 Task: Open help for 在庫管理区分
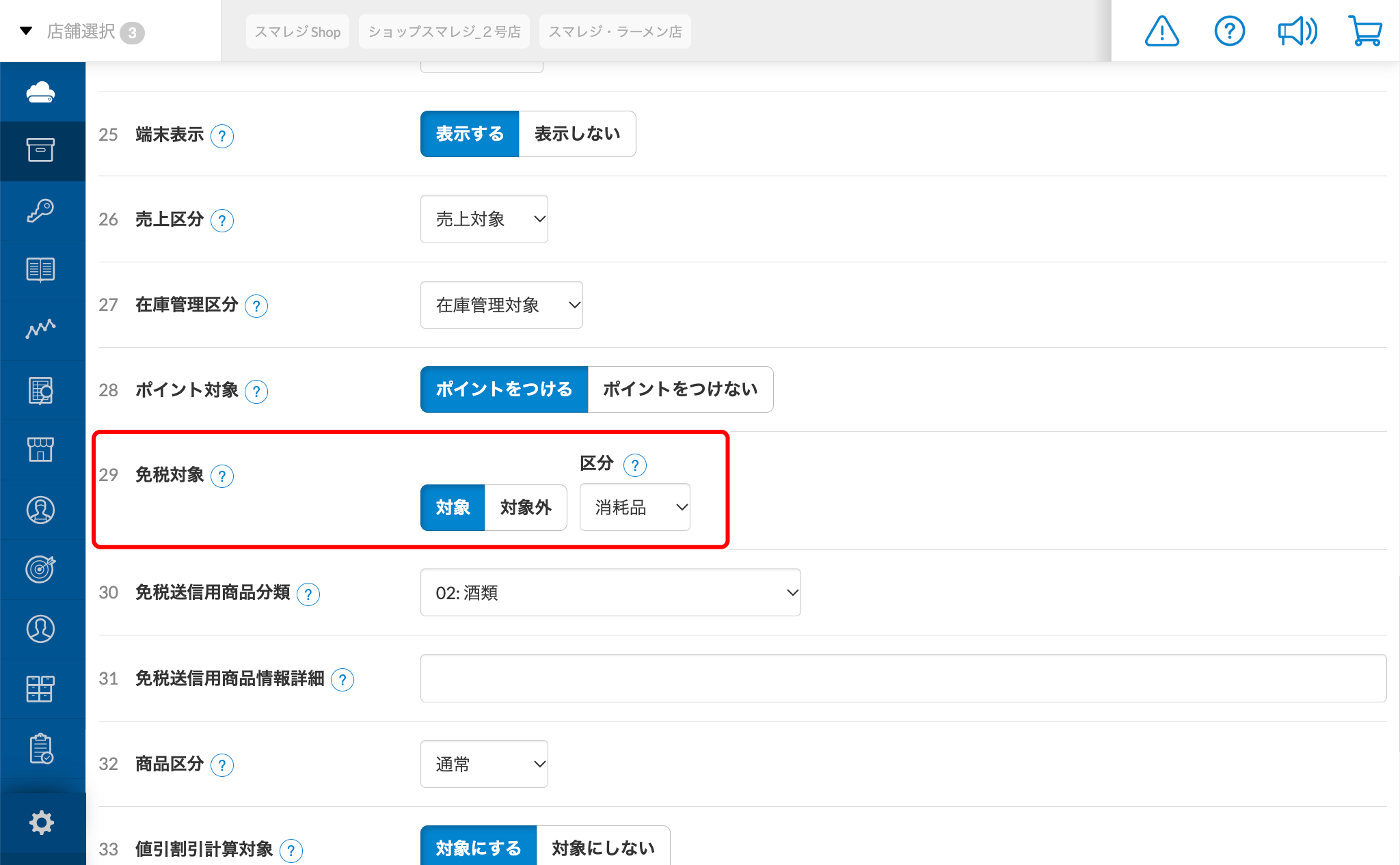[x=256, y=306]
